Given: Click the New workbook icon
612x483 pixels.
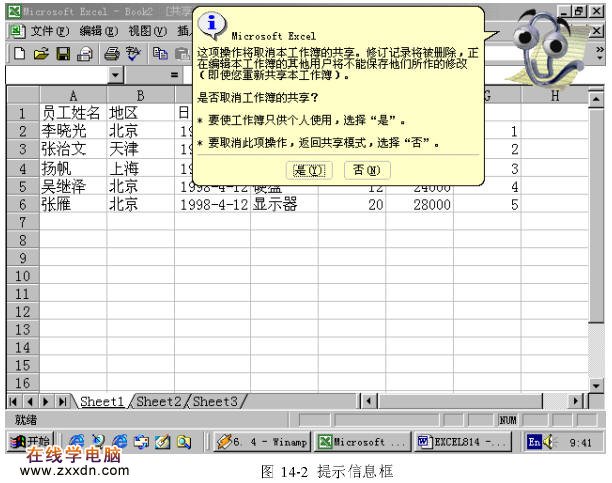Looking at the screenshot, I should [x=20, y=53].
